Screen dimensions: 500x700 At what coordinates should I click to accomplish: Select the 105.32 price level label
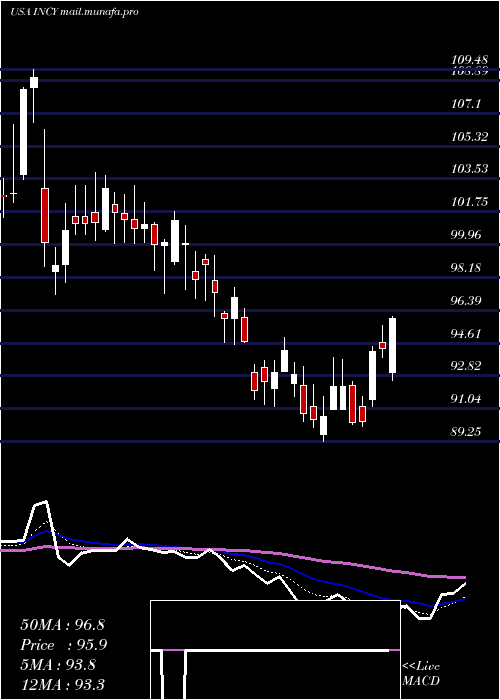(x=469, y=137)
